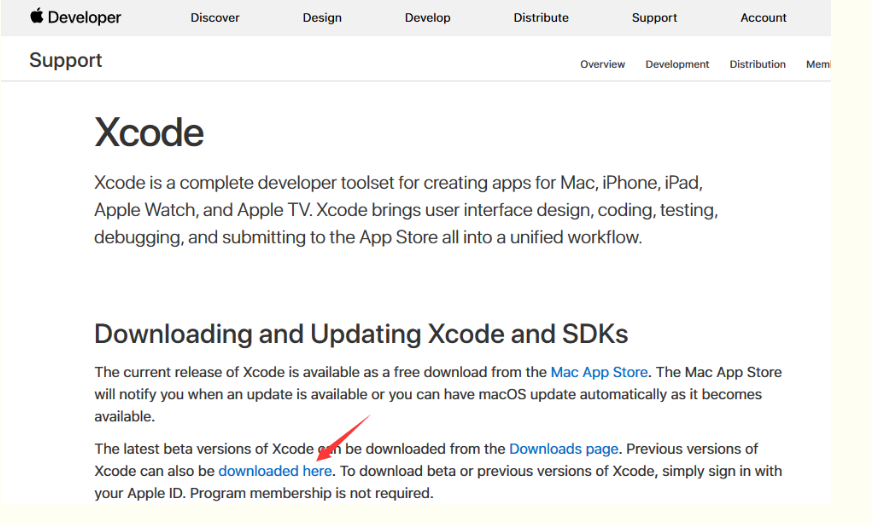Open the Distribution tab
Image resolution: width=872 pixels, height=525 pixels.
pos(757,64)
